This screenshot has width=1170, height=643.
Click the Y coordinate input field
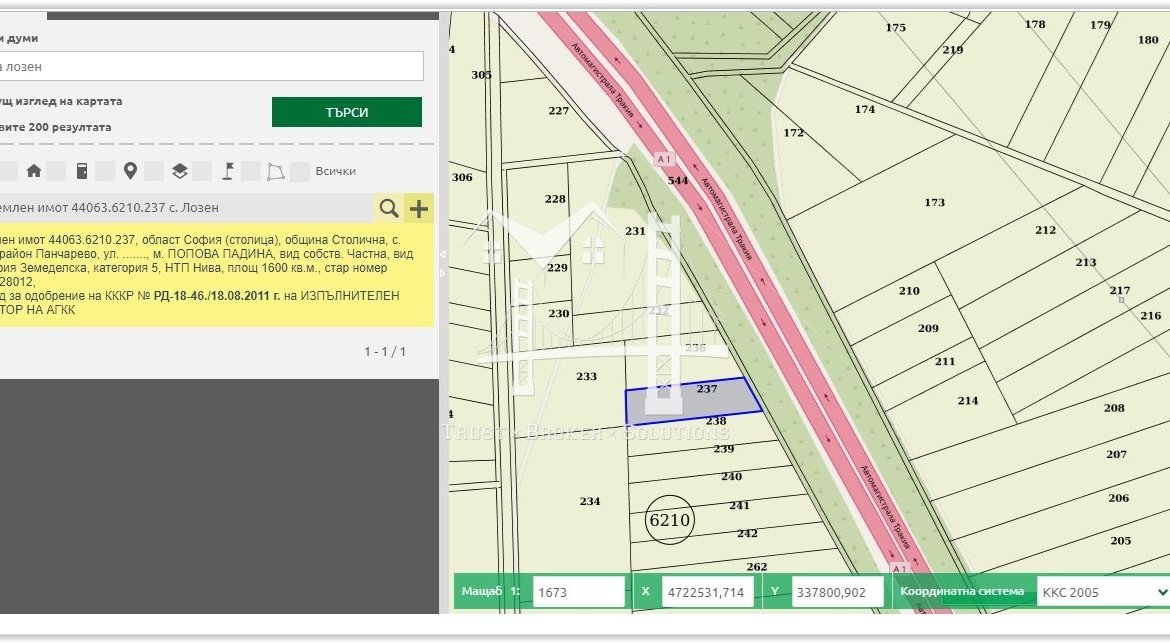pyautogui.click(x=837, y=592)
